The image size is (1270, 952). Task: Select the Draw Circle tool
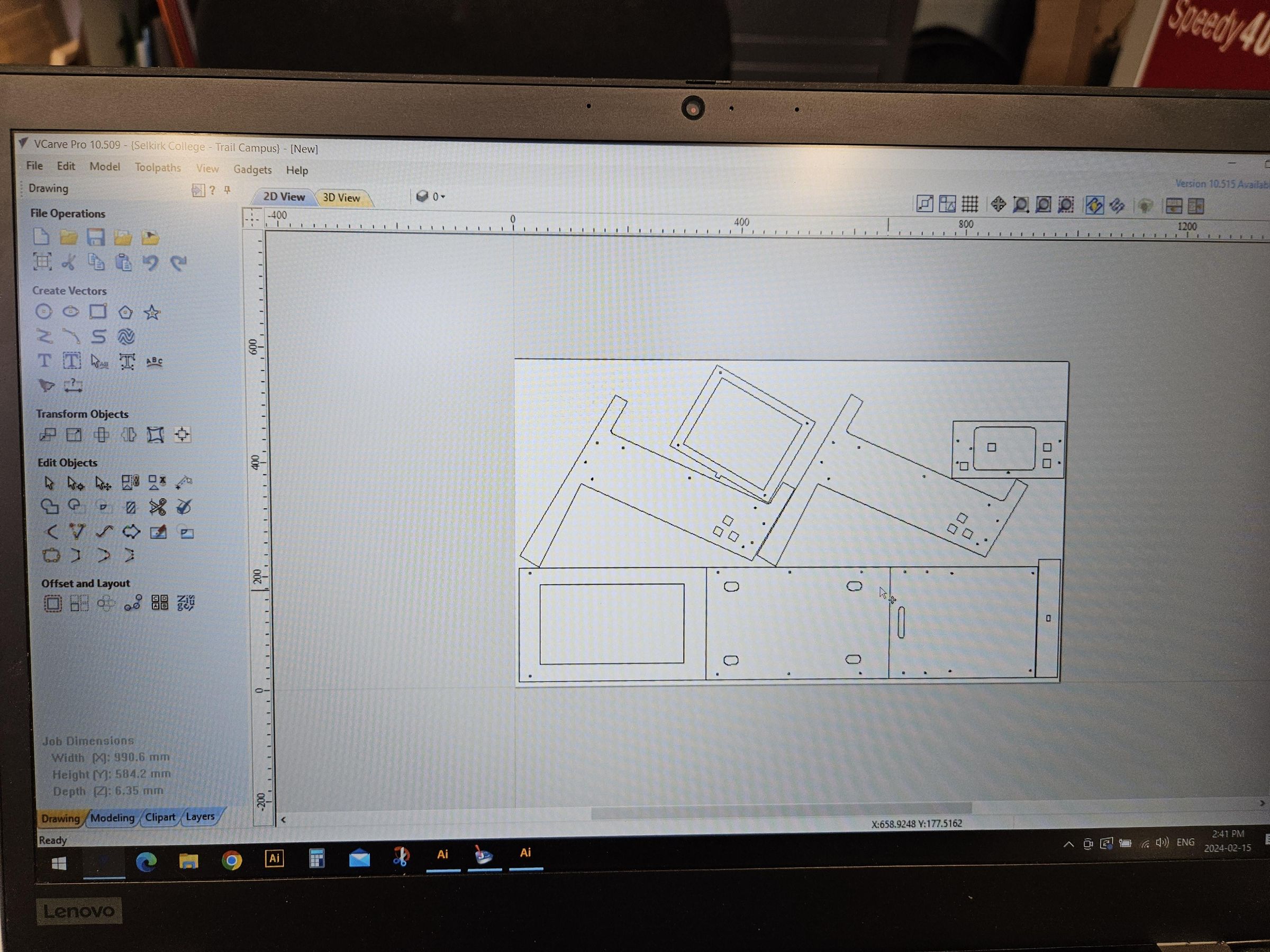click(x=43, y=312)
